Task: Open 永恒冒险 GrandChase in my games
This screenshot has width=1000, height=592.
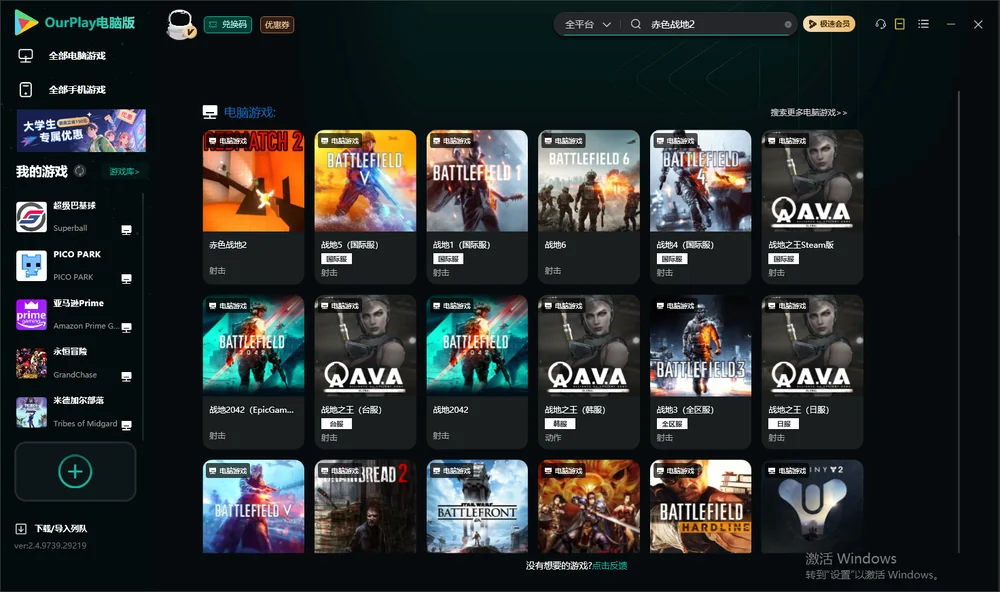Action: pyautogui.click(x=74, y=363)
